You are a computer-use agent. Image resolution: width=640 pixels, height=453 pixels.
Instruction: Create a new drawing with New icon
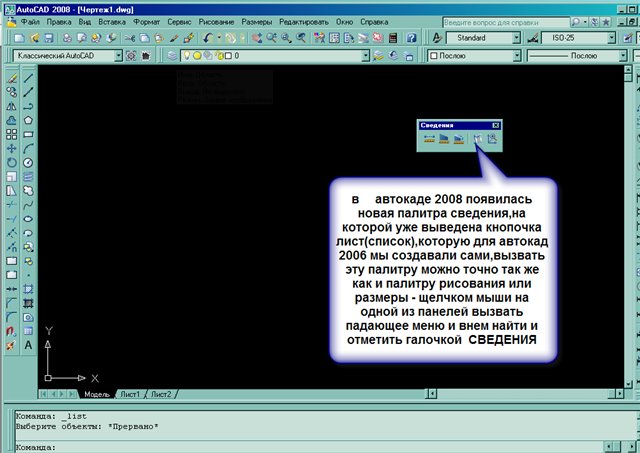[x=19, y=38]
